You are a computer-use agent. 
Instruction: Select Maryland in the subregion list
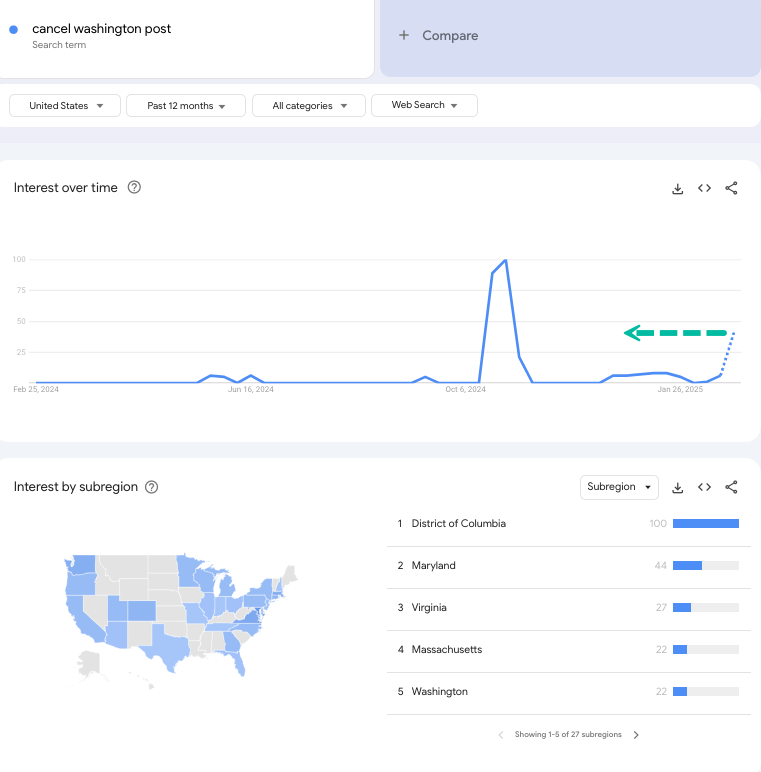[x=569, y=566]
